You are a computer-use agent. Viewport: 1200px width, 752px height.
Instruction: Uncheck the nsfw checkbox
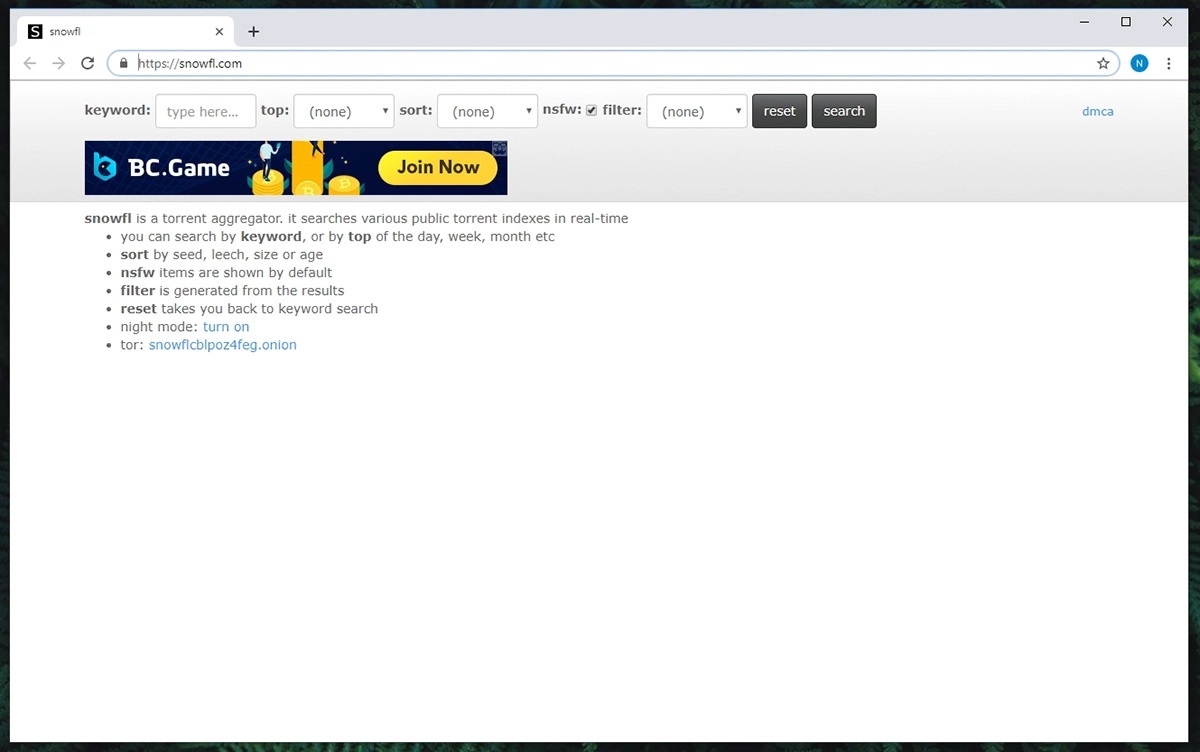(x=591, y=110)
